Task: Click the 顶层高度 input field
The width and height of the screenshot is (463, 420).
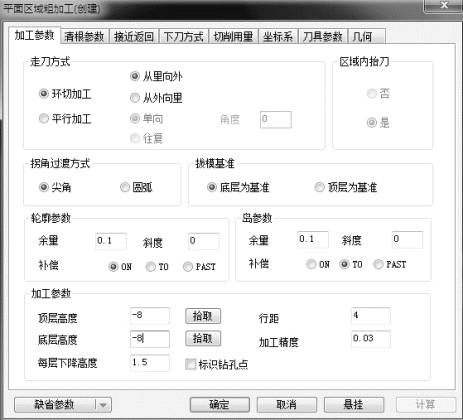Action: point(150,316)
